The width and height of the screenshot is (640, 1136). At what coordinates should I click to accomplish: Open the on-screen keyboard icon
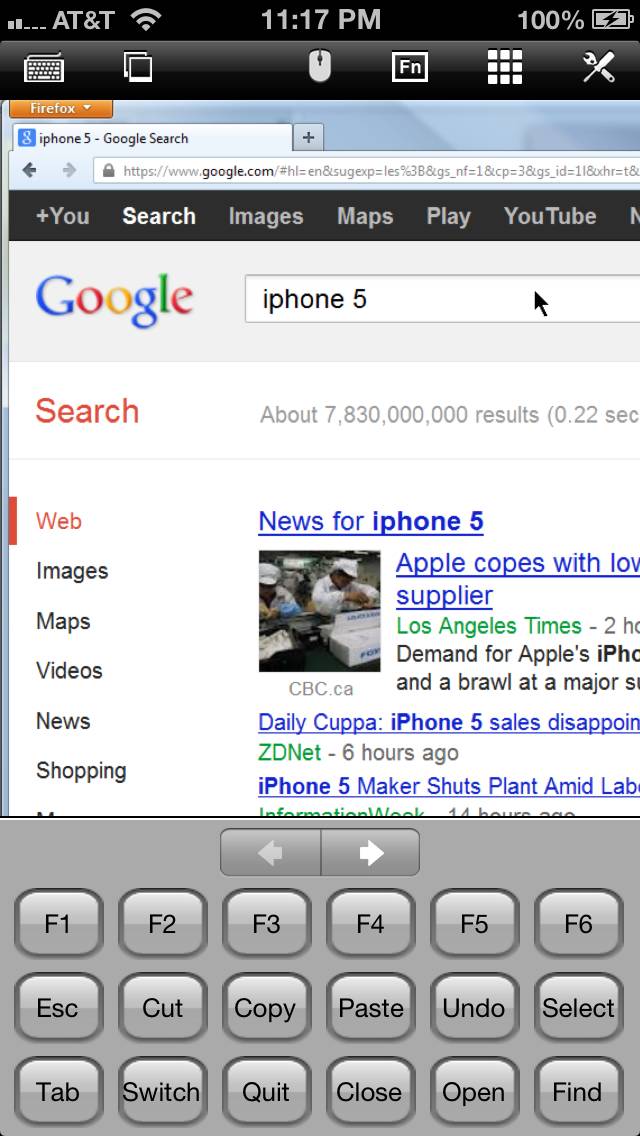tap(44, 68)
